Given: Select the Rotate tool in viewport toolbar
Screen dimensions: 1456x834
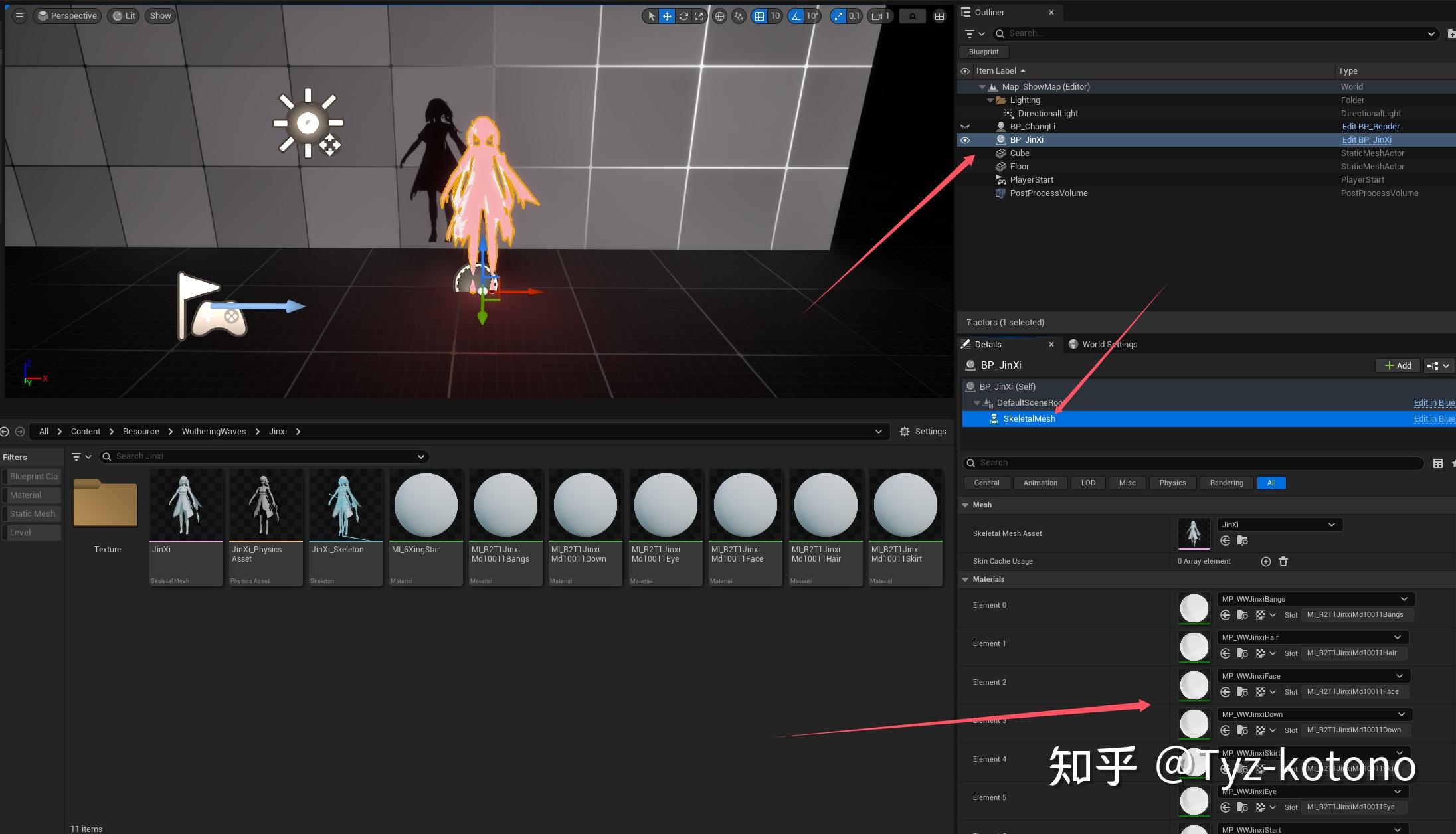Looking at the screenshot, I should tap(683, 15).
